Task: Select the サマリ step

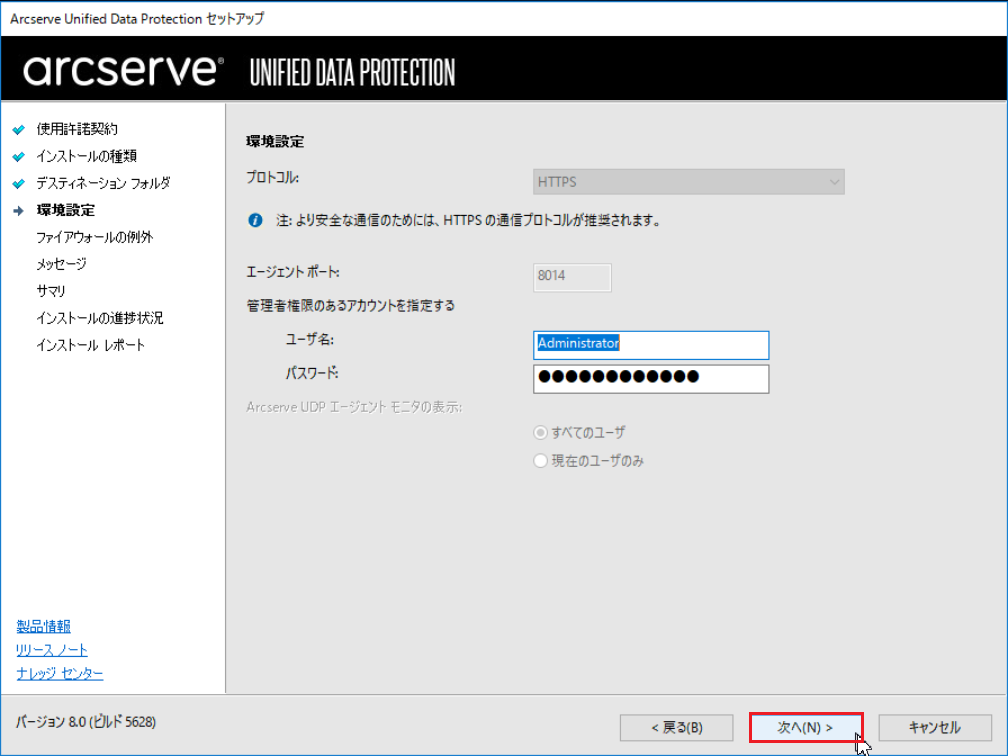Action: 51,291
